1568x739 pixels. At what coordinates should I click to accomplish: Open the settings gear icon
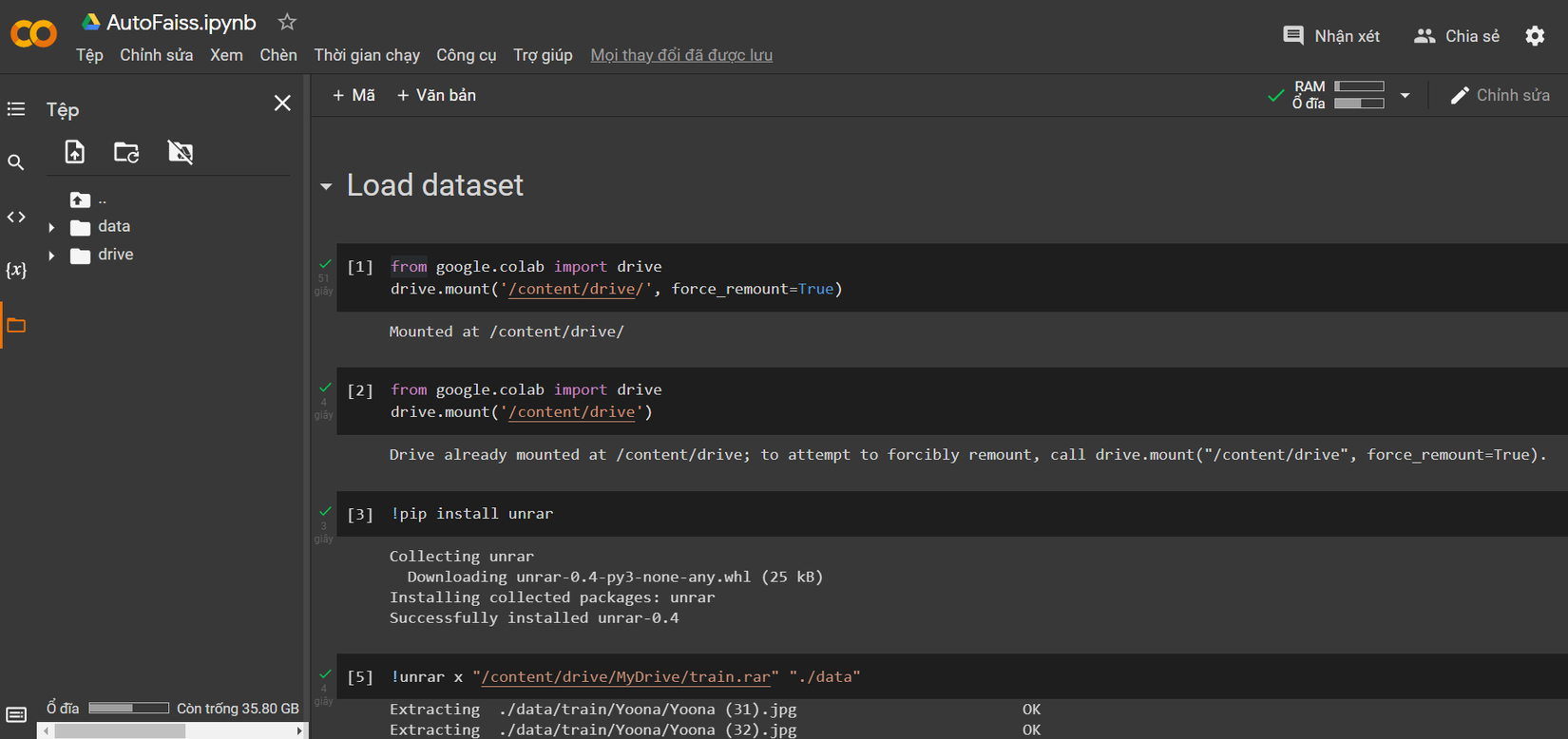pos(1535,36)
